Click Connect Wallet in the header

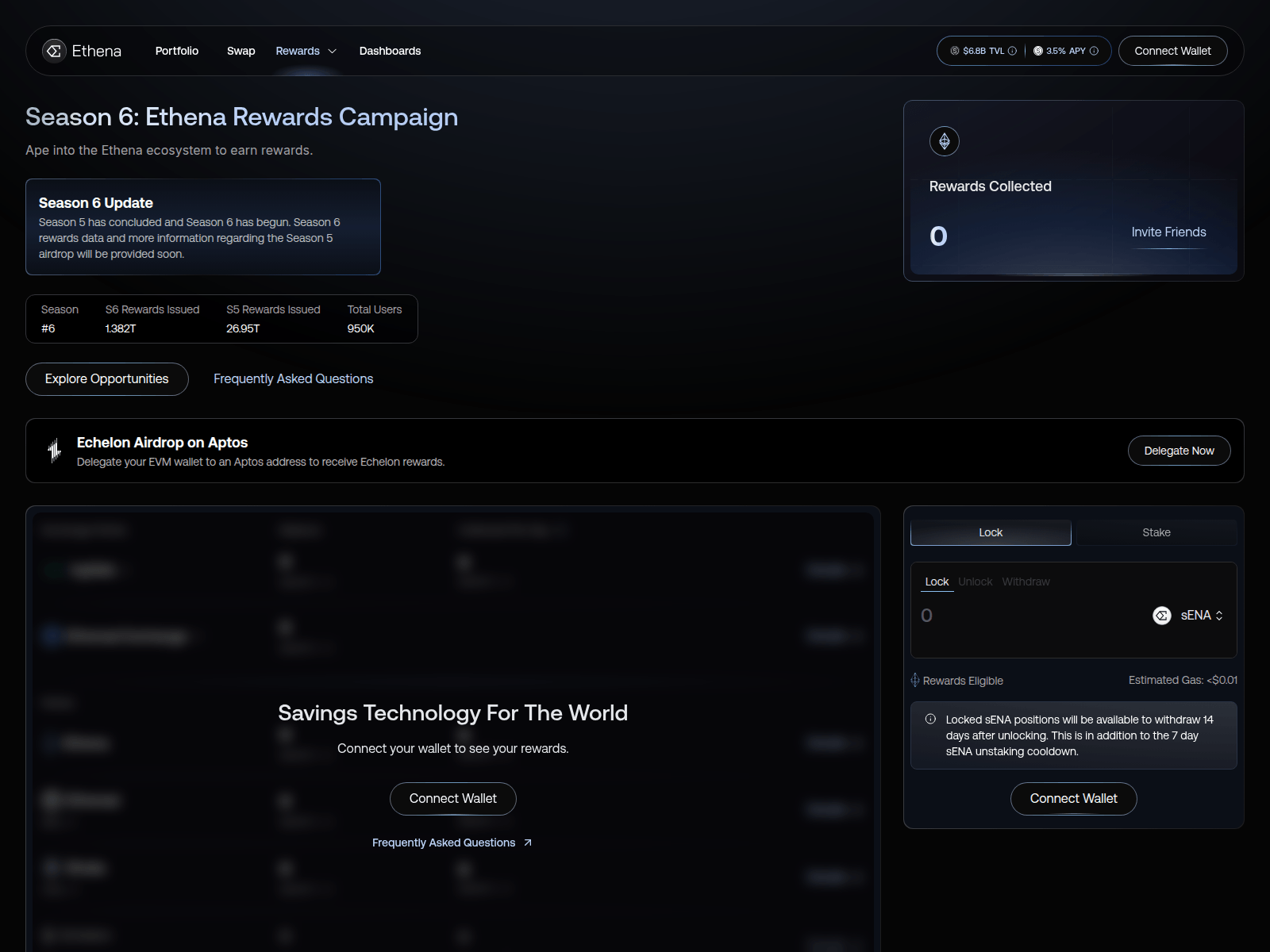[1172, 51]
